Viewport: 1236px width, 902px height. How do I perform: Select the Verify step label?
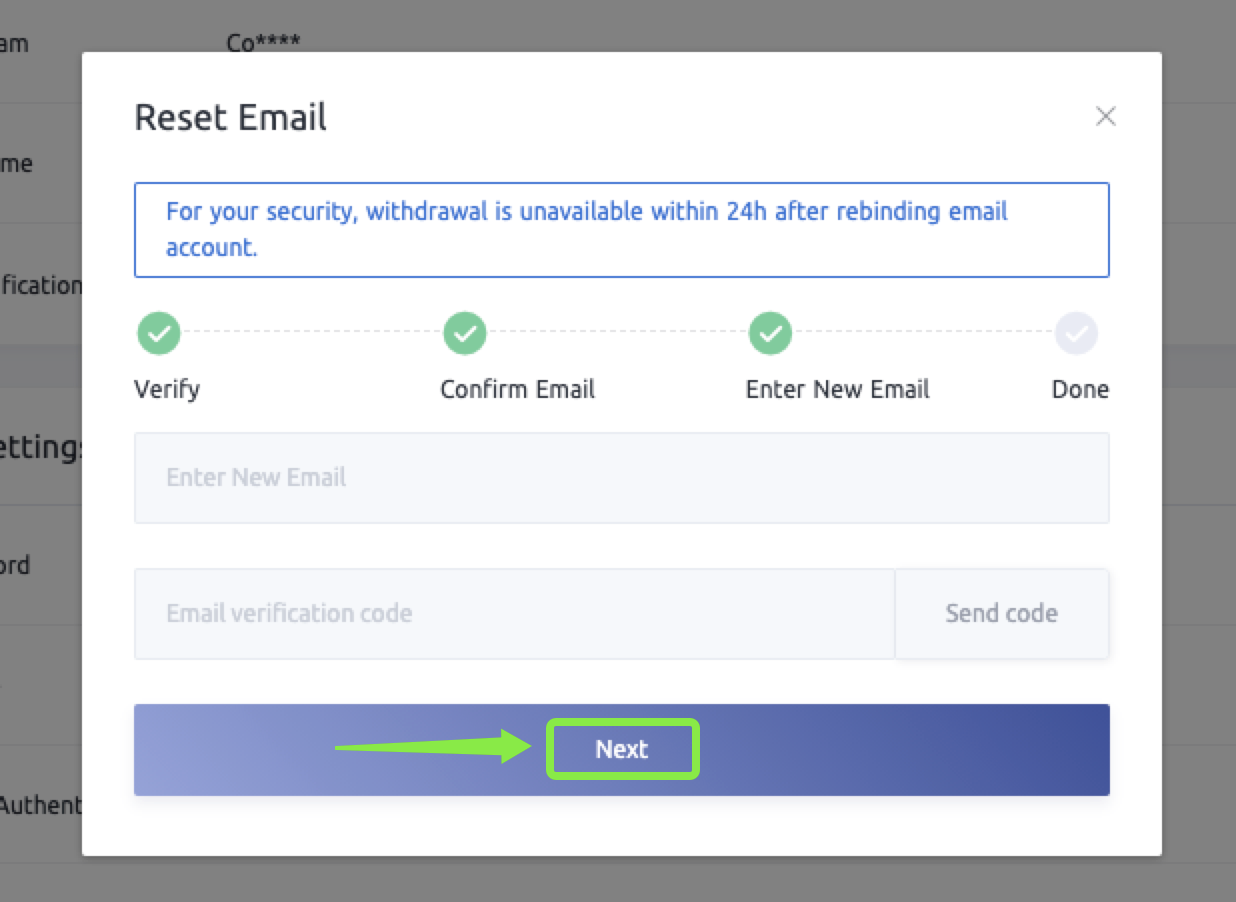tap(167, 389)
